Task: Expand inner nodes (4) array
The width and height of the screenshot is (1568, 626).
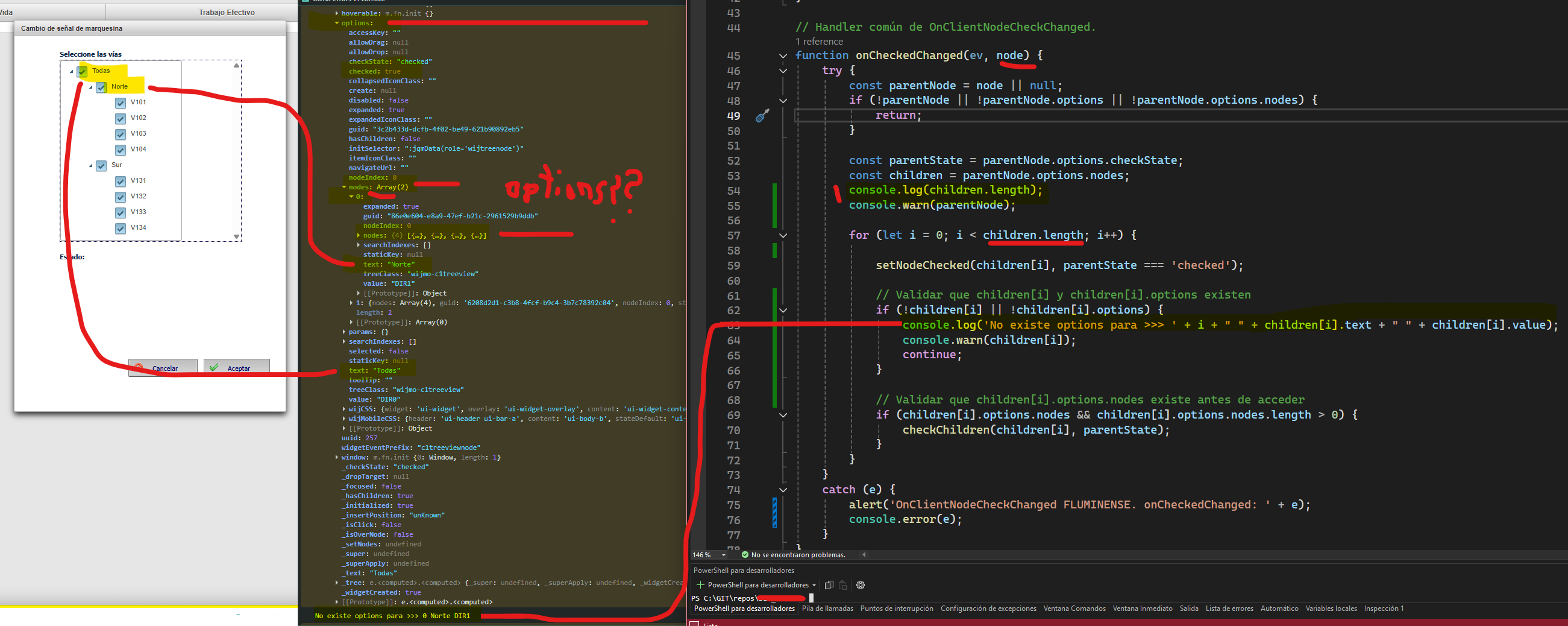Action: coord(359,236)
